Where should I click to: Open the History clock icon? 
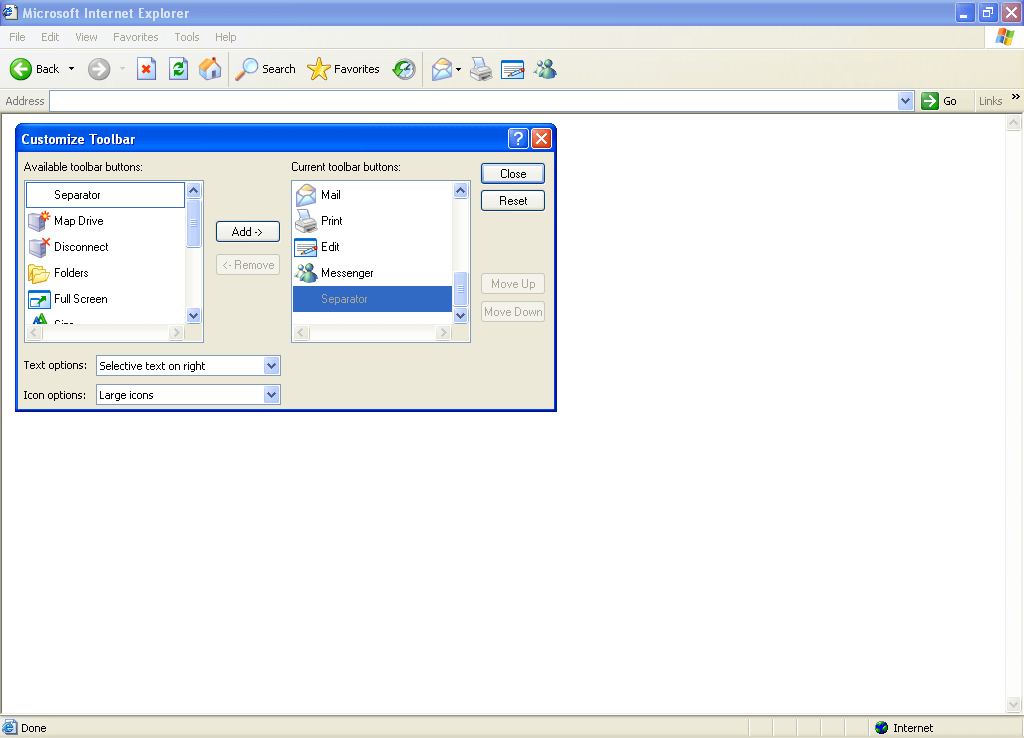click(x=404, y=69)
